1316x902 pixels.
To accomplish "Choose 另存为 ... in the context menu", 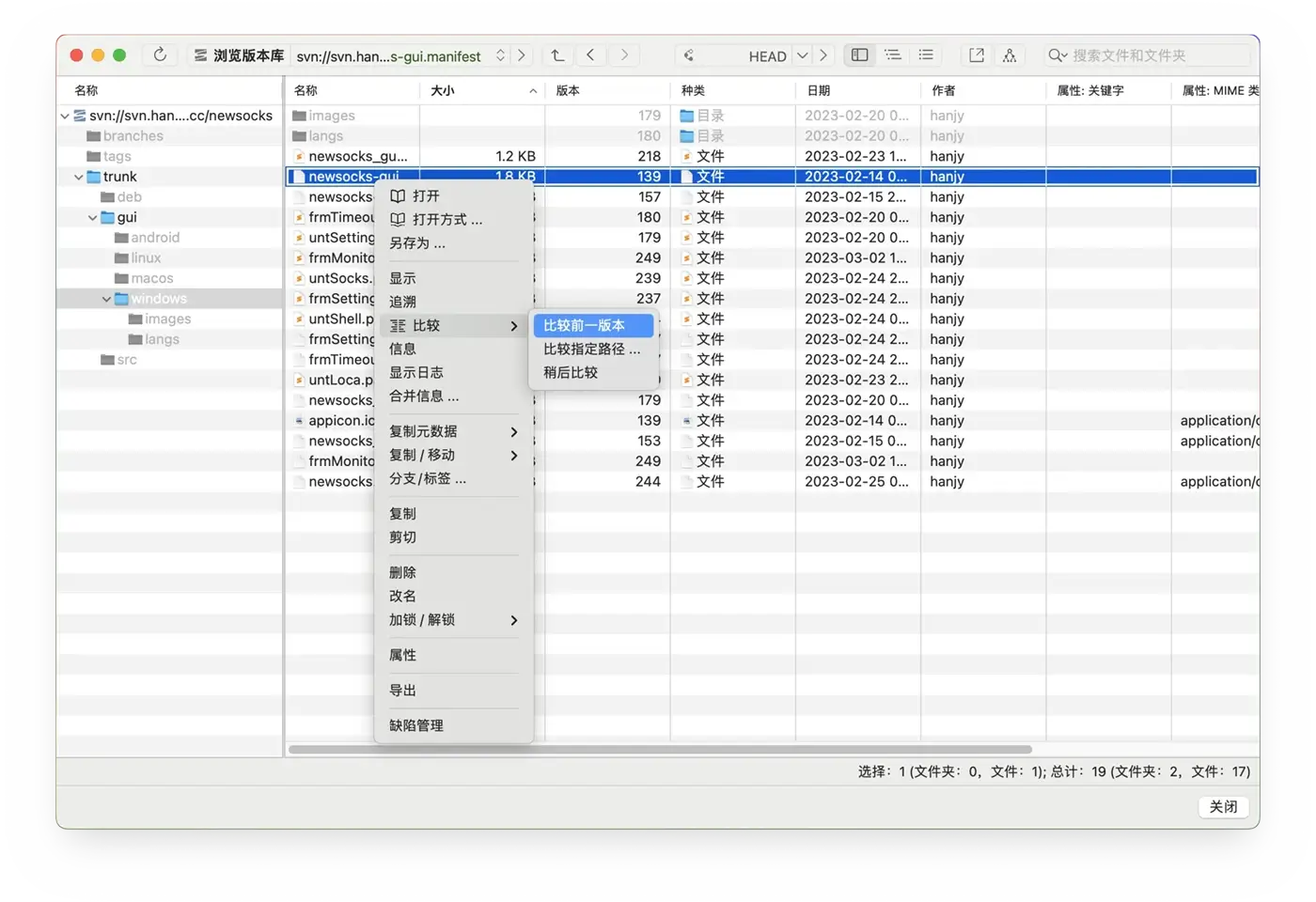I will (454, 243).
